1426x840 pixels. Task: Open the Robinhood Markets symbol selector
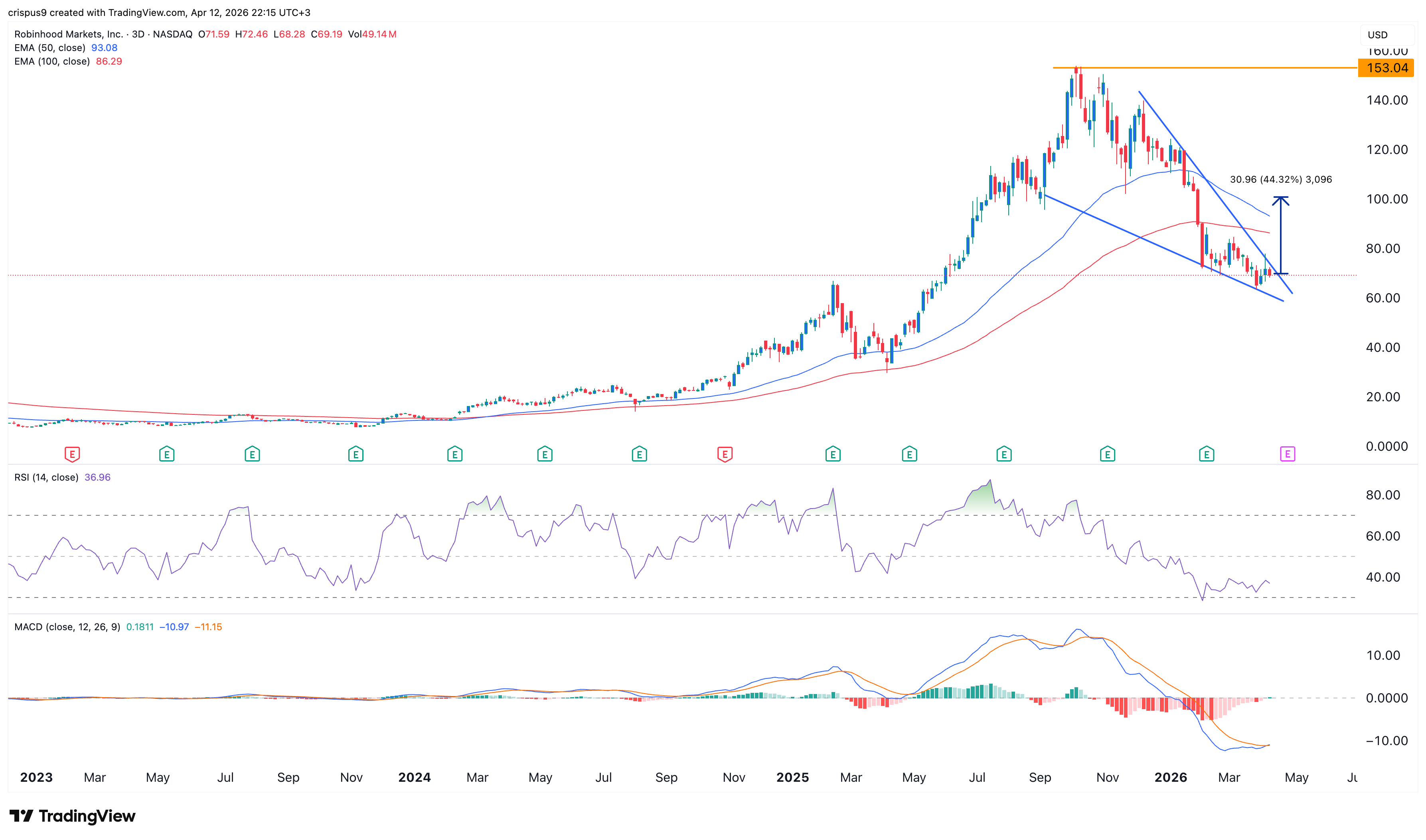(x=68, y=34)
